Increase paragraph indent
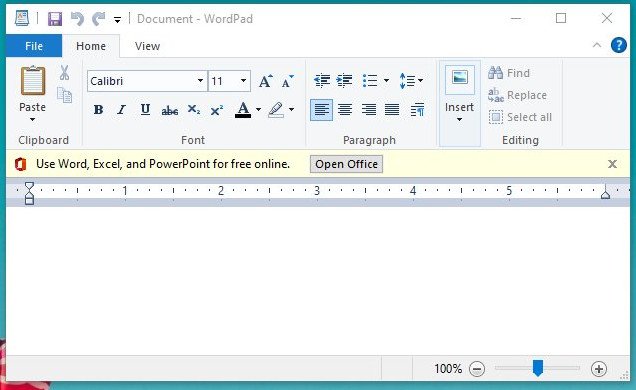The image size is (636, 390). [x=344, y=81]
